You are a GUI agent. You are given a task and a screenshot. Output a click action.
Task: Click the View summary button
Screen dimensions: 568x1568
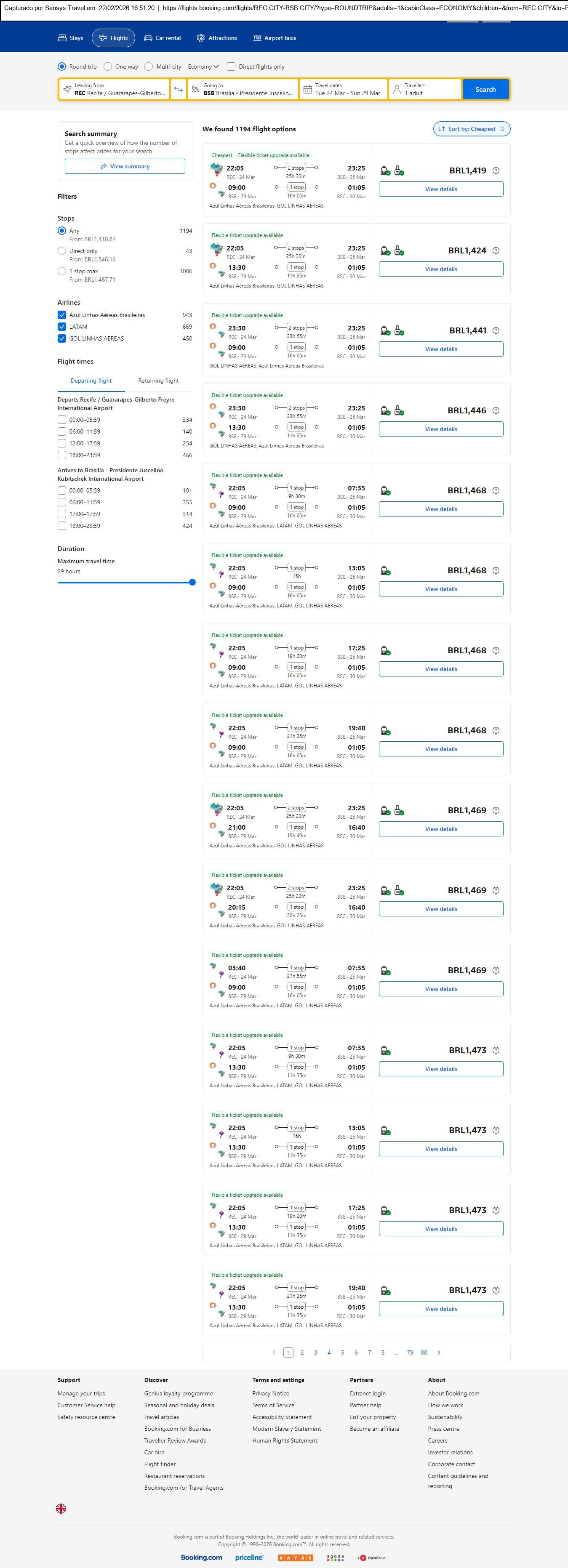coord(125,166)
